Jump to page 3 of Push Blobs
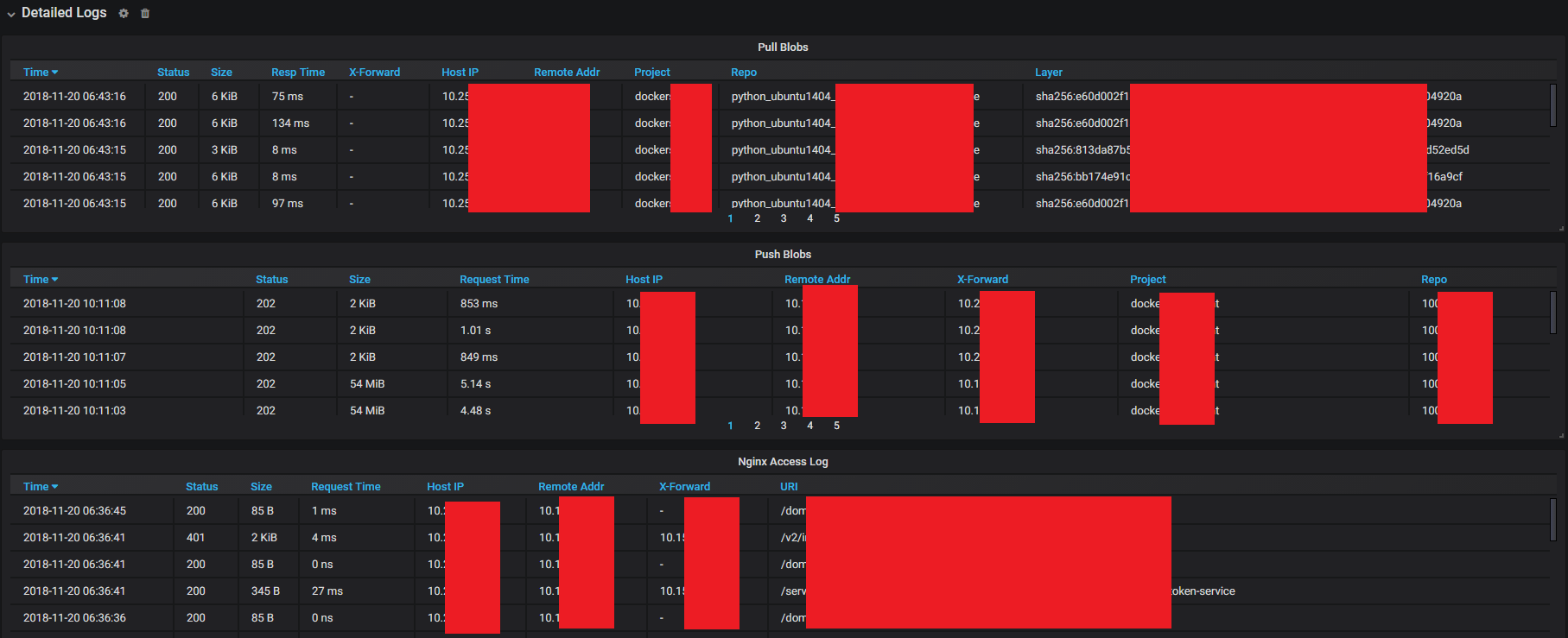The width and height of the screenshot is (1568, 638). point(784,426)
